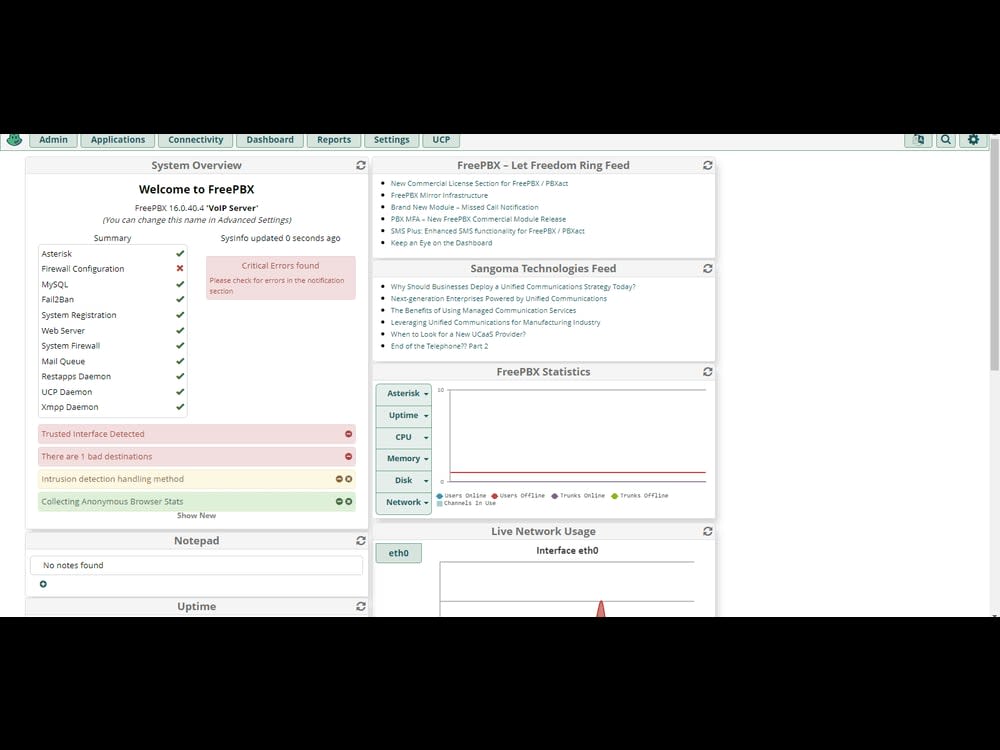Click Show New under notifications
Screen dimensions: 1000x750
click(196, 515)
